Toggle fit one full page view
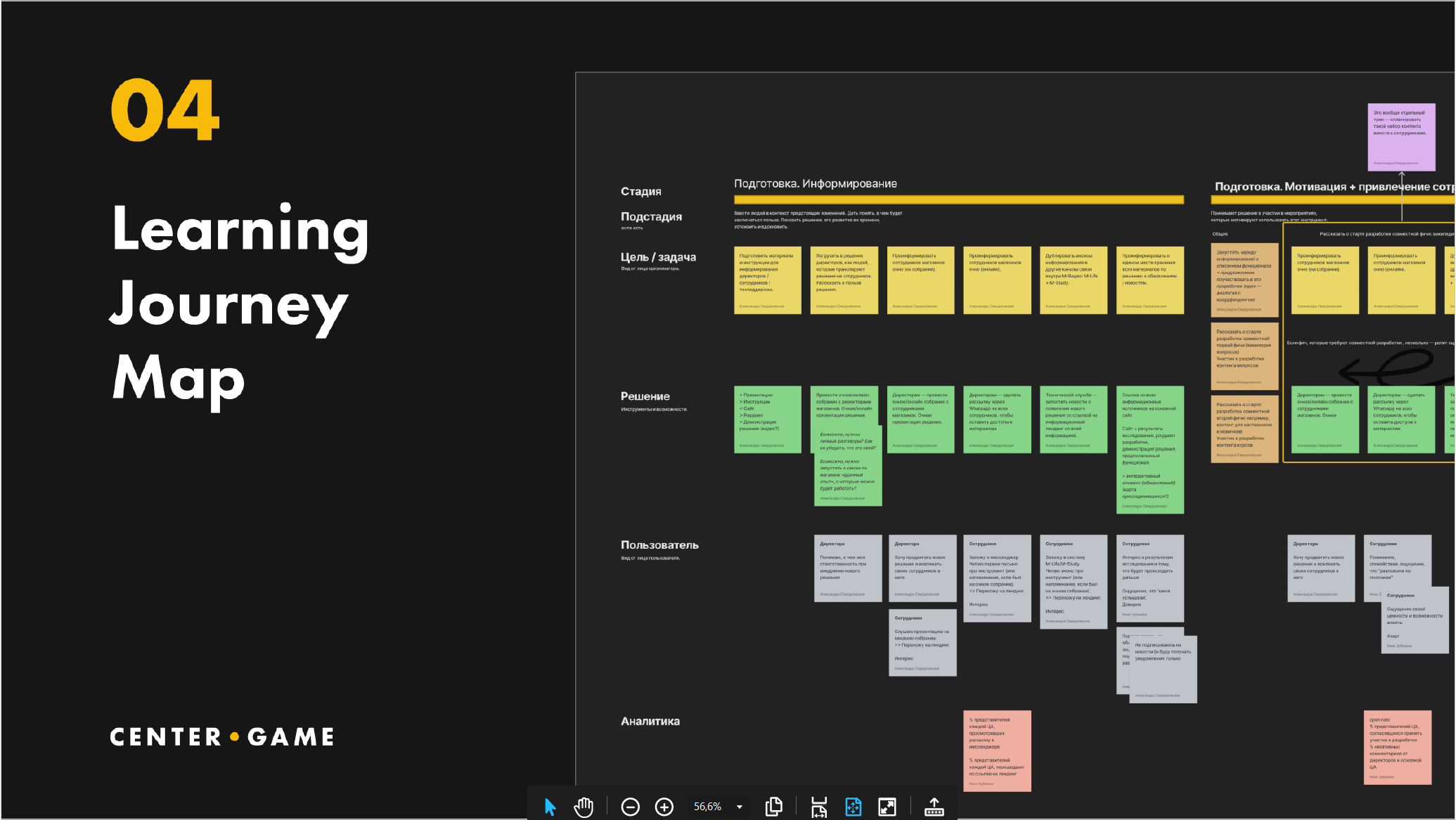 (x=853, y=807)
